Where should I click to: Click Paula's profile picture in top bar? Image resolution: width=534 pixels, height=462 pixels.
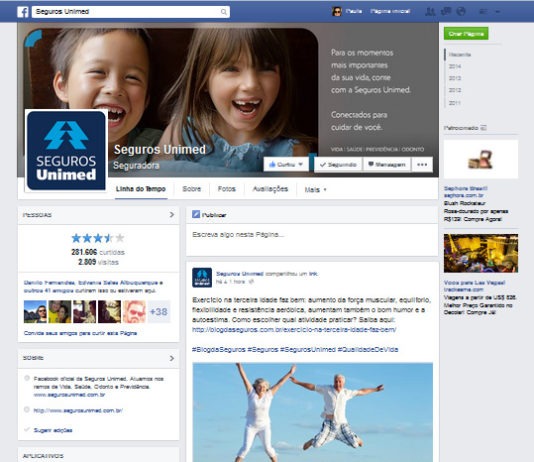coord(337,12)
